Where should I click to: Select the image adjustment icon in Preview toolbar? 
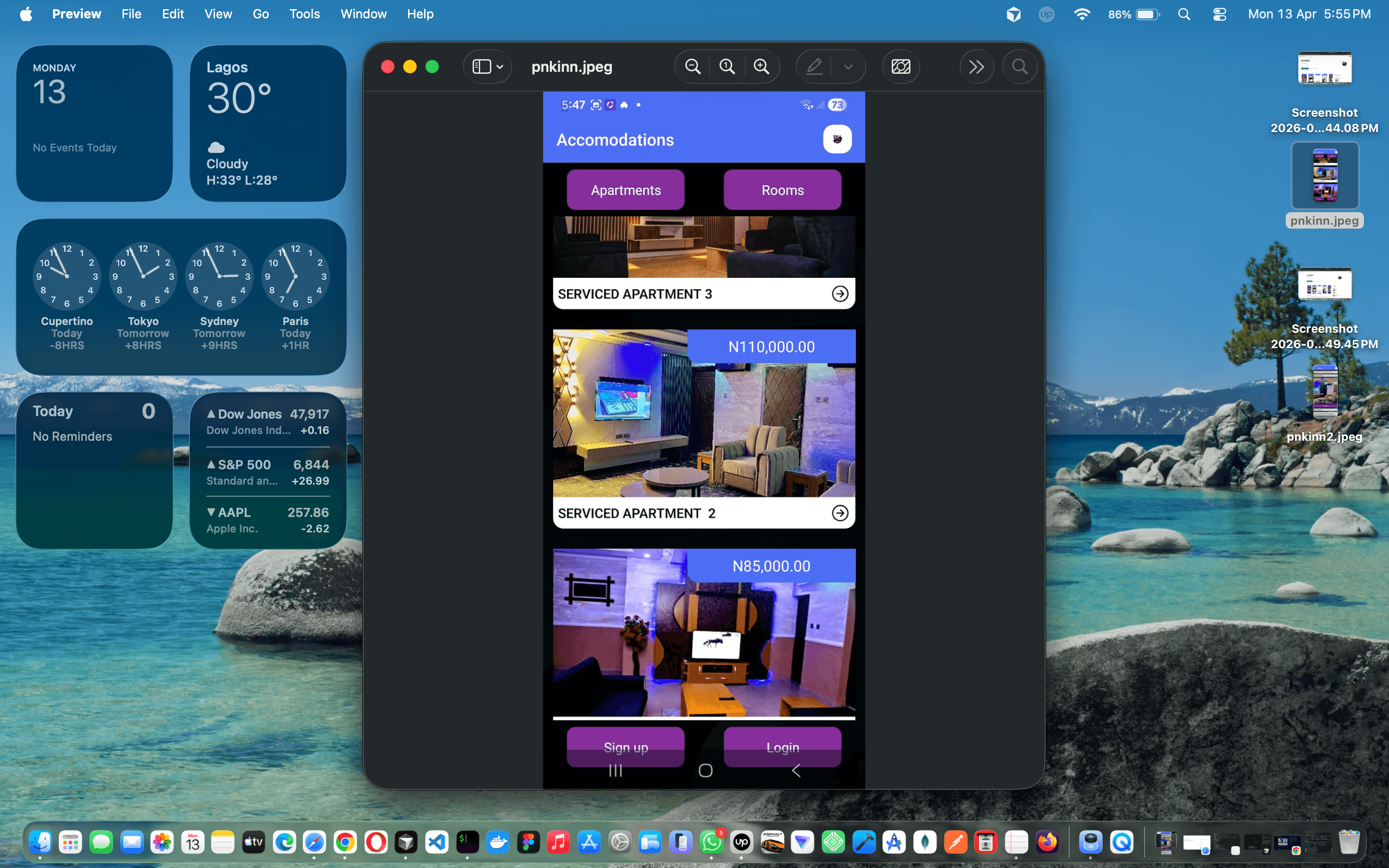click(x=900, y=66)
